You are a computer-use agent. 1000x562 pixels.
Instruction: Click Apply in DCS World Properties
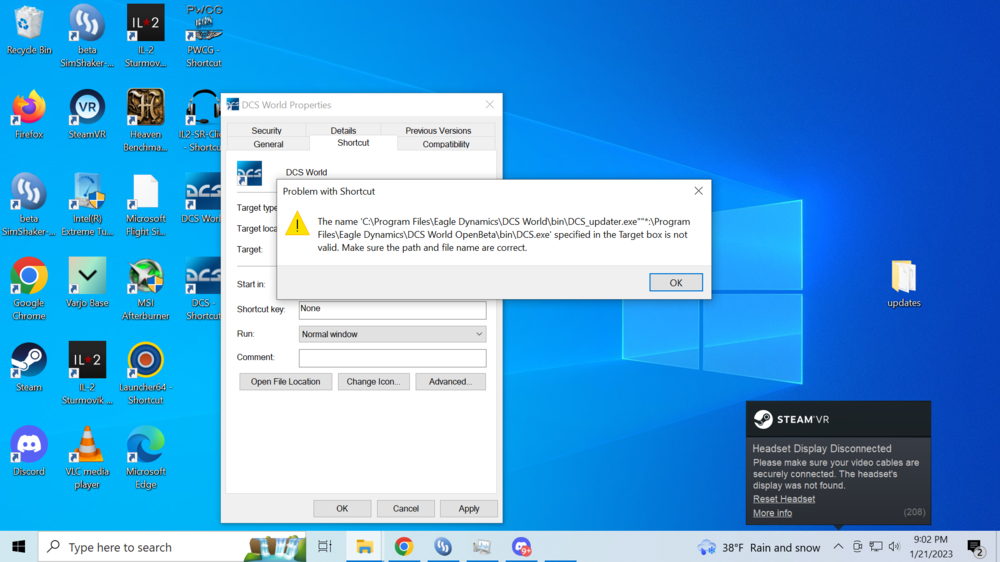[469, 508]
